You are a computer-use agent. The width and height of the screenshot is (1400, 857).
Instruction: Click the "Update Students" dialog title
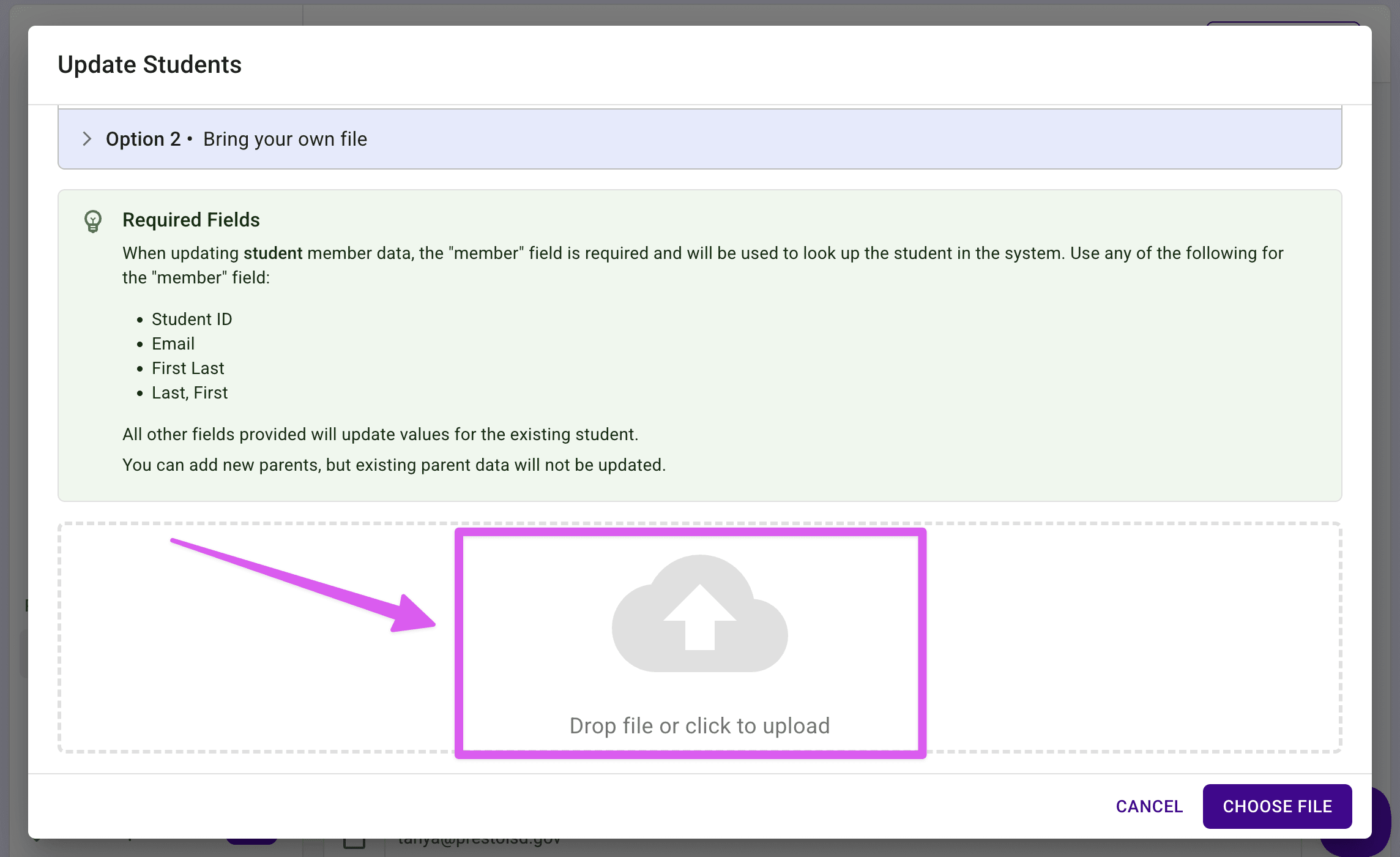point(149,64)
